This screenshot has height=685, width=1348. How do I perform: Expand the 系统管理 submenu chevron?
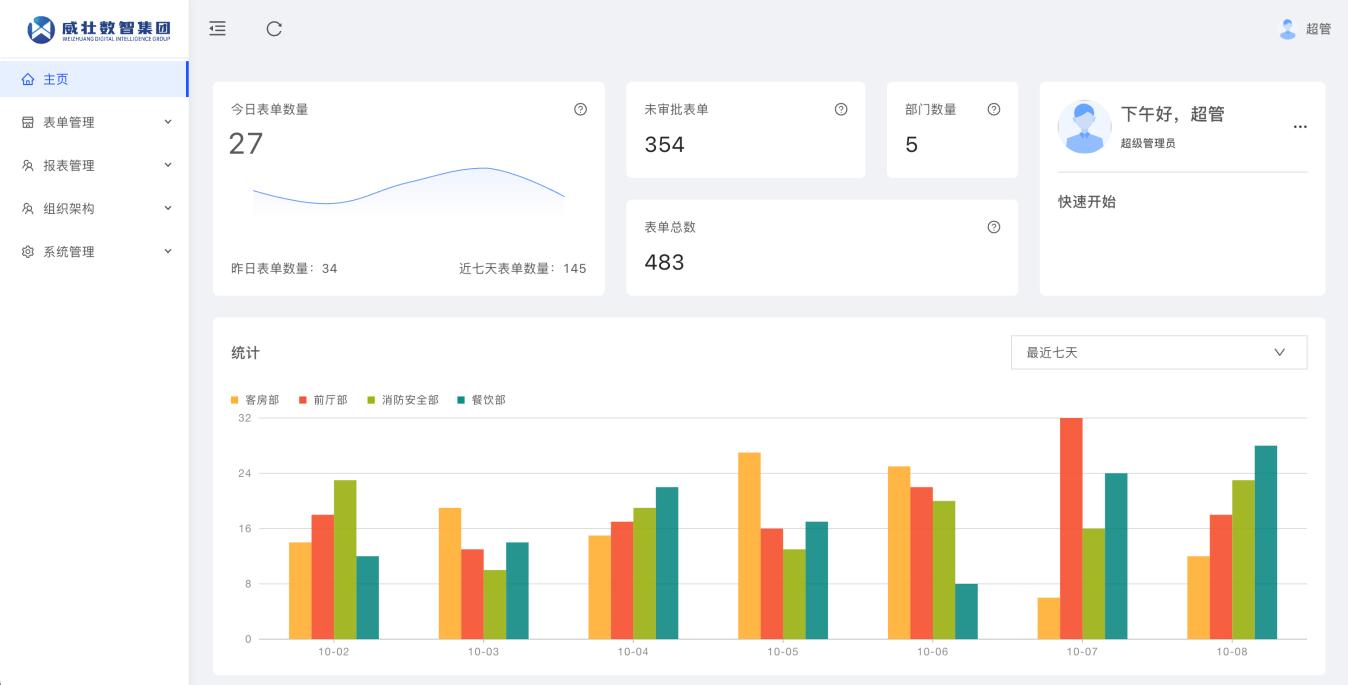coord(168,251)
